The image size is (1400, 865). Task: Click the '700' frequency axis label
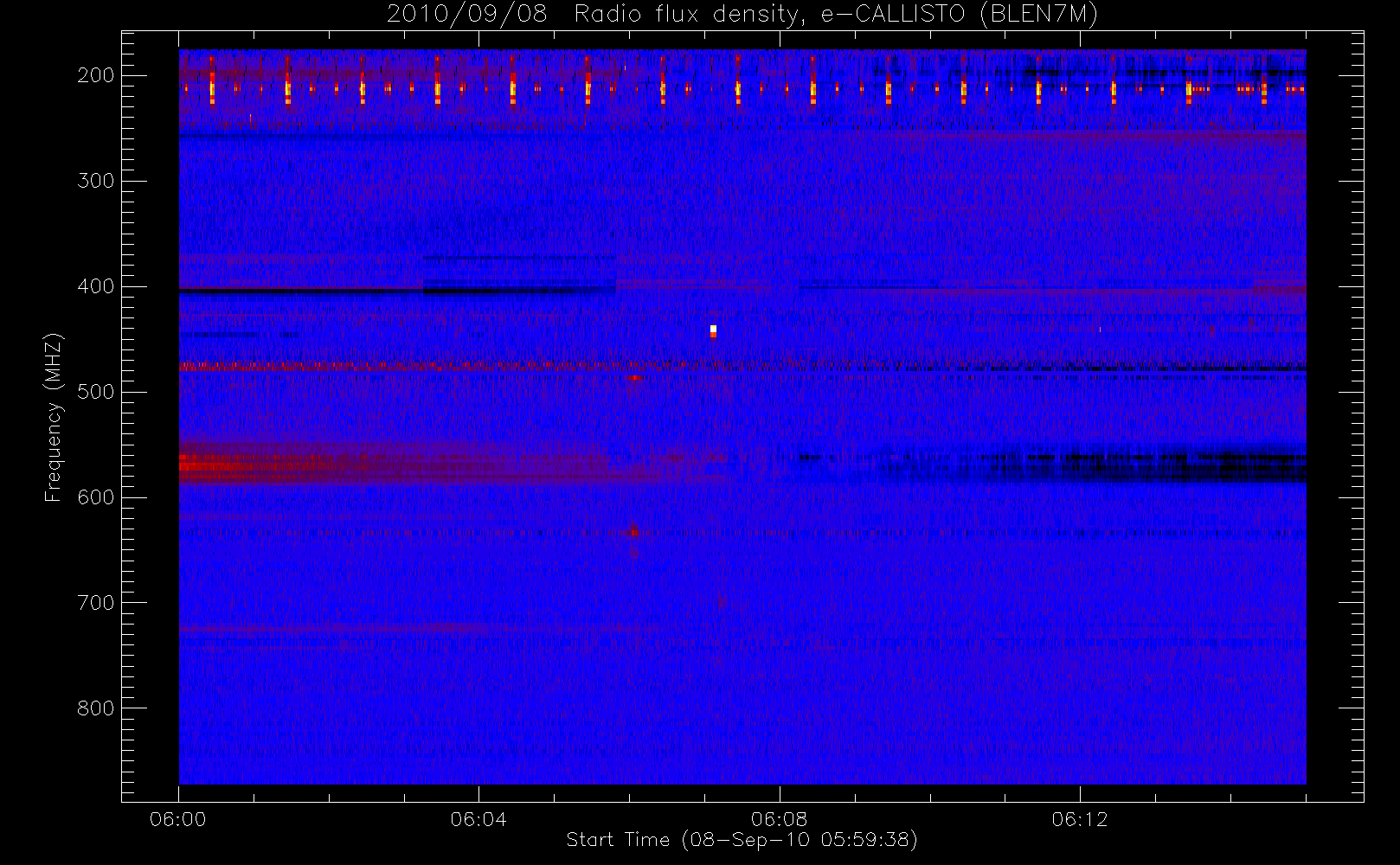pyautogui.click(x=96, y=603)
